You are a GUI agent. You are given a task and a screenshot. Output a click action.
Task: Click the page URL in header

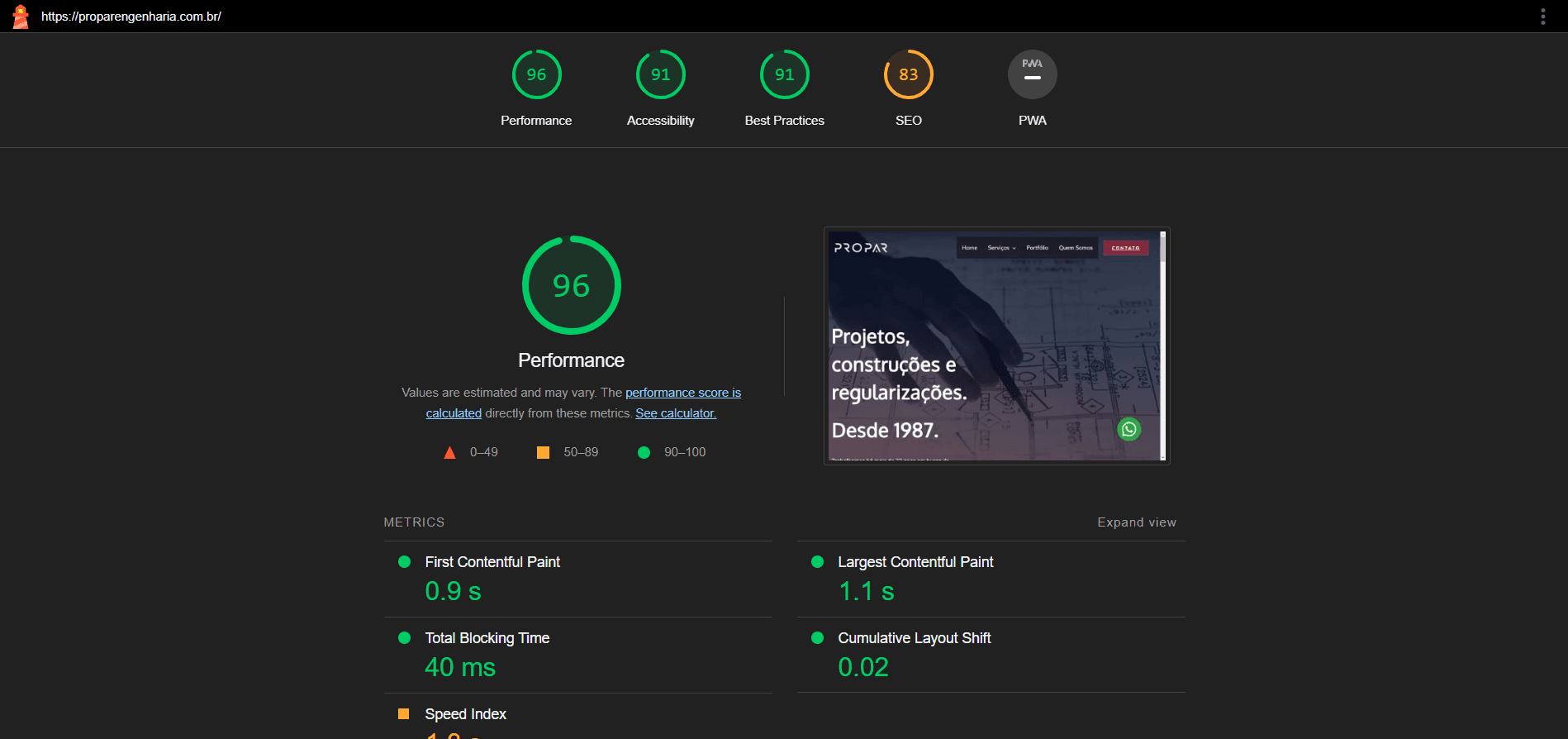131,17
